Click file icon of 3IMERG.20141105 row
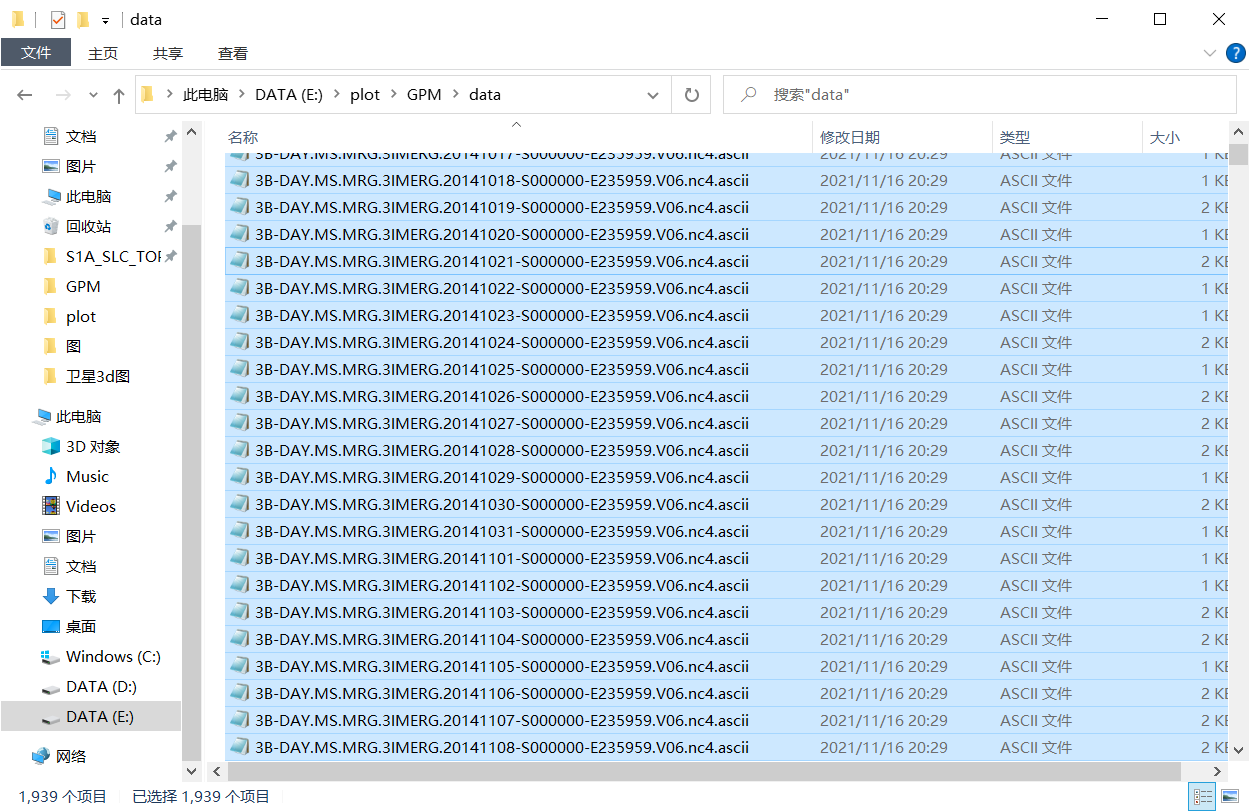 pyautogui.click(x=239, y=667)
